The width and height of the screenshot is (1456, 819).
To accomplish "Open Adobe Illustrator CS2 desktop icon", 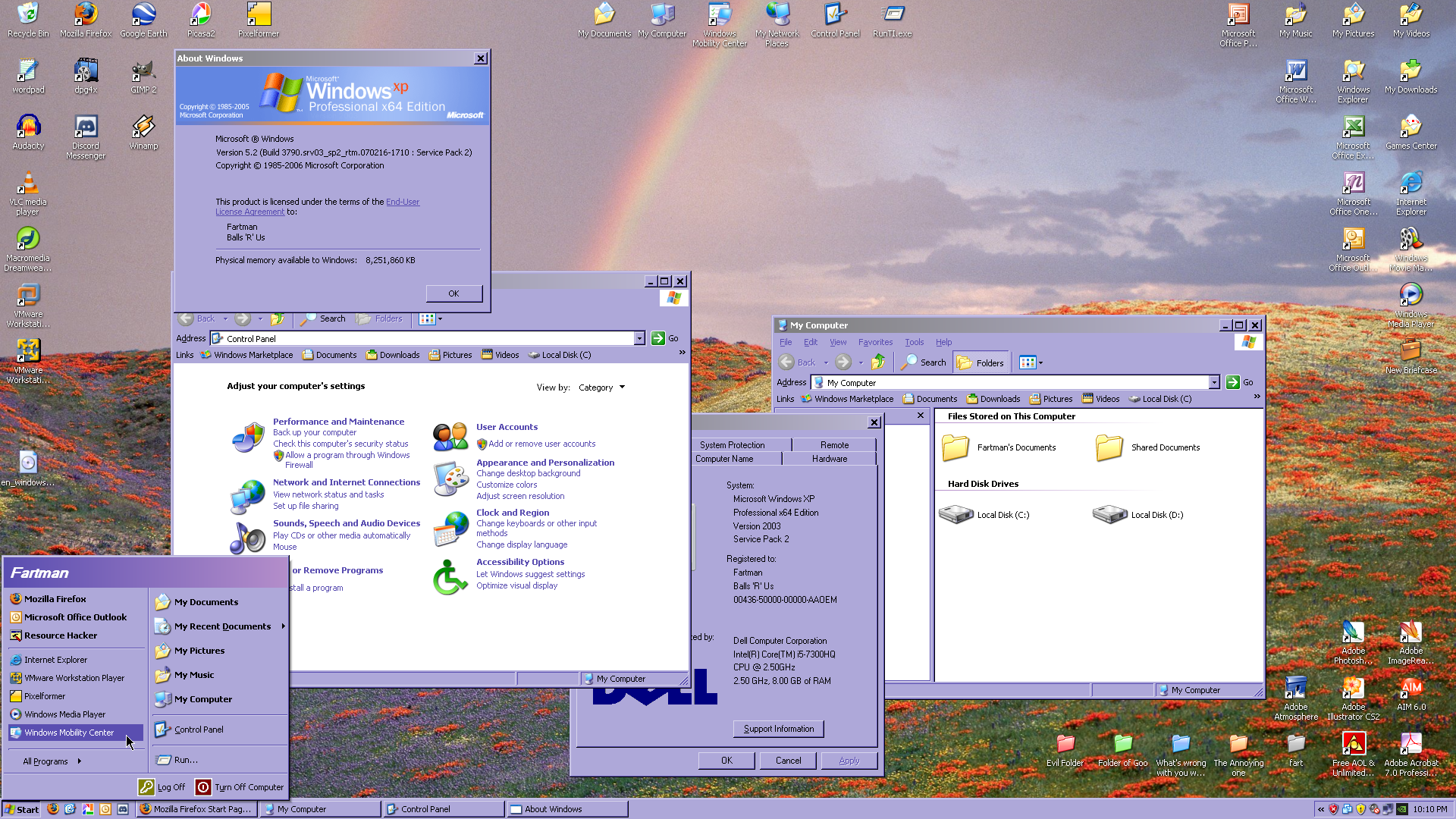I will click(1354, 698).
